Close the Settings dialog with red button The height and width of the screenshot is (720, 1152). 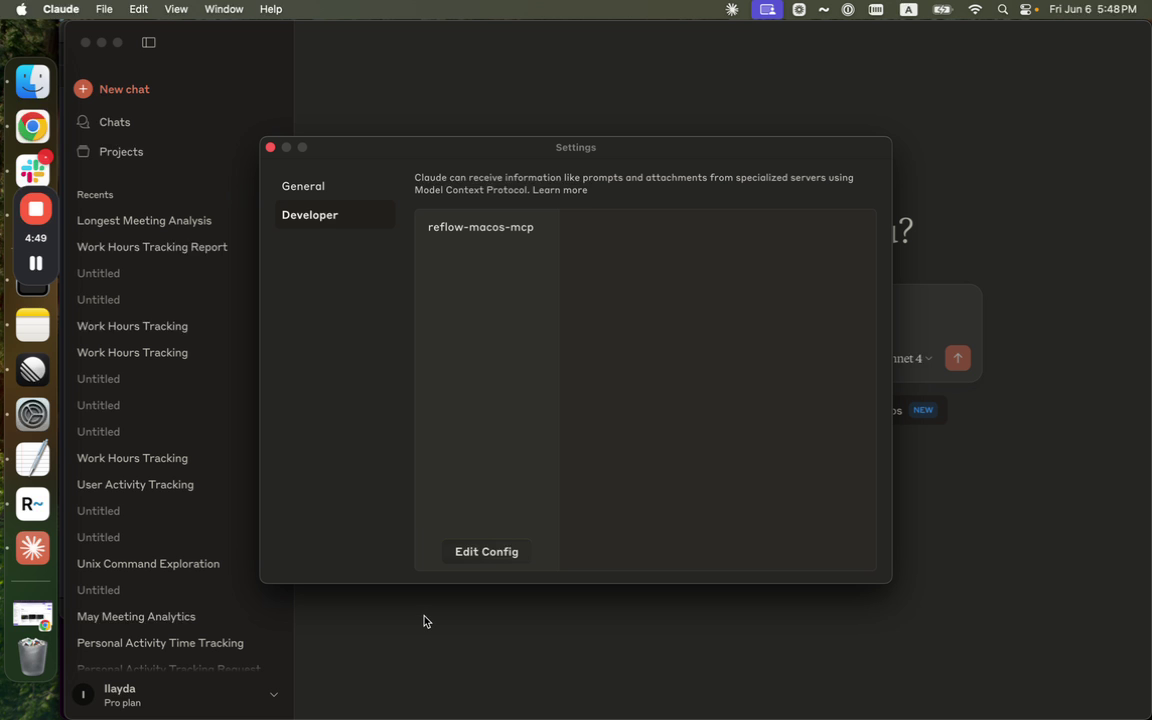(x=270, y=148)
